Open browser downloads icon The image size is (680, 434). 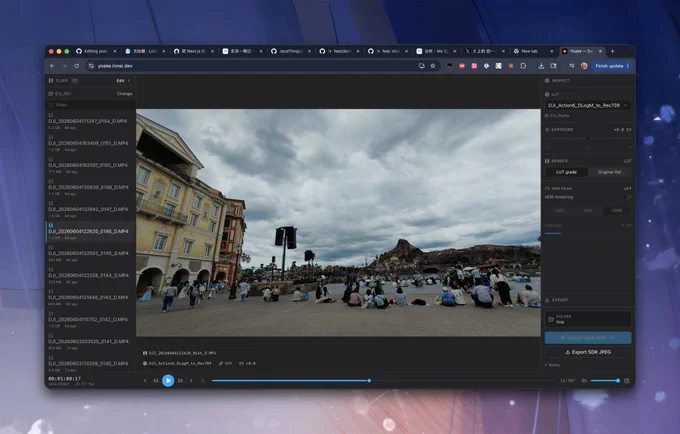click(541, 66)
